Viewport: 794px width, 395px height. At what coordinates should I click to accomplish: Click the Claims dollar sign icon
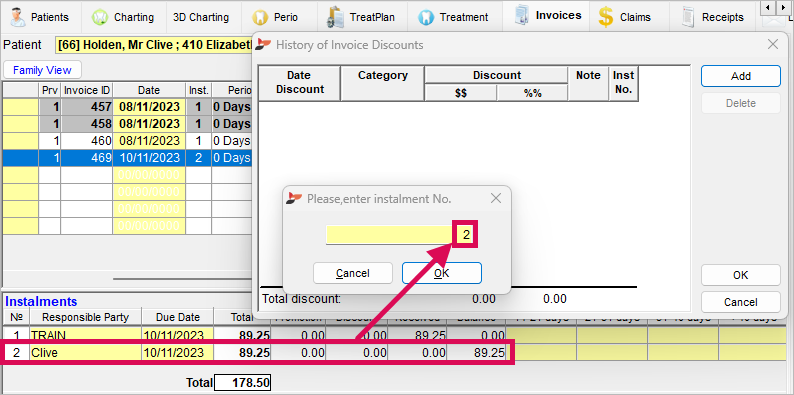(605, 17)
